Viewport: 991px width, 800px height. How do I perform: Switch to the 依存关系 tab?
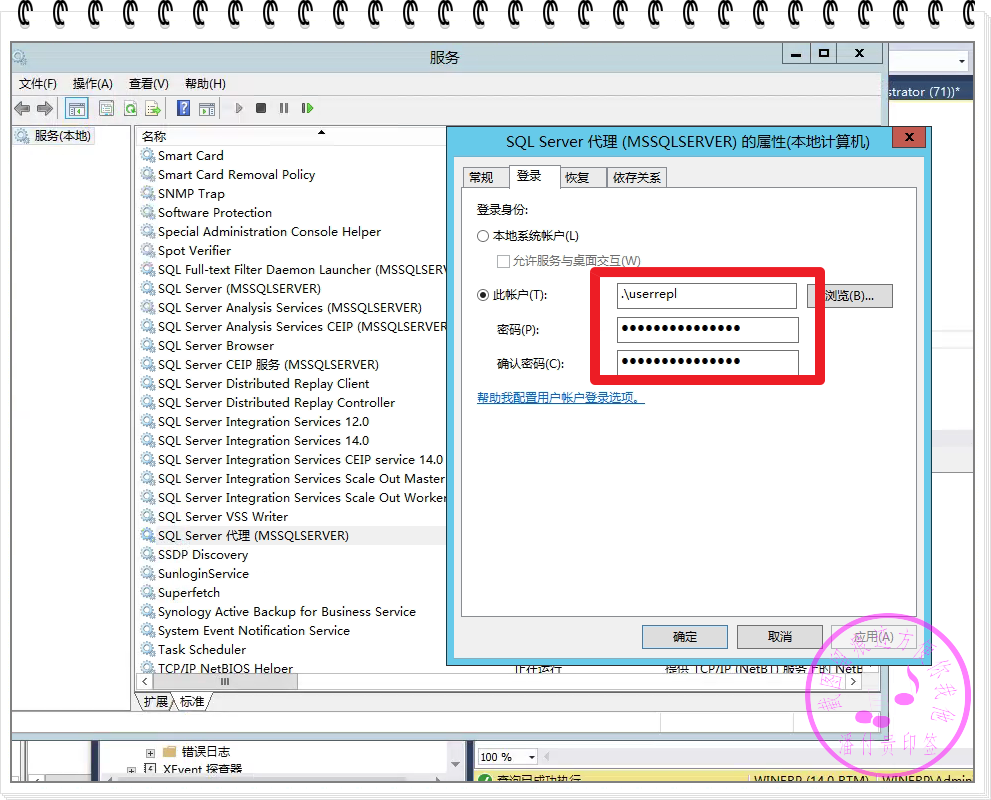[636, 178]
